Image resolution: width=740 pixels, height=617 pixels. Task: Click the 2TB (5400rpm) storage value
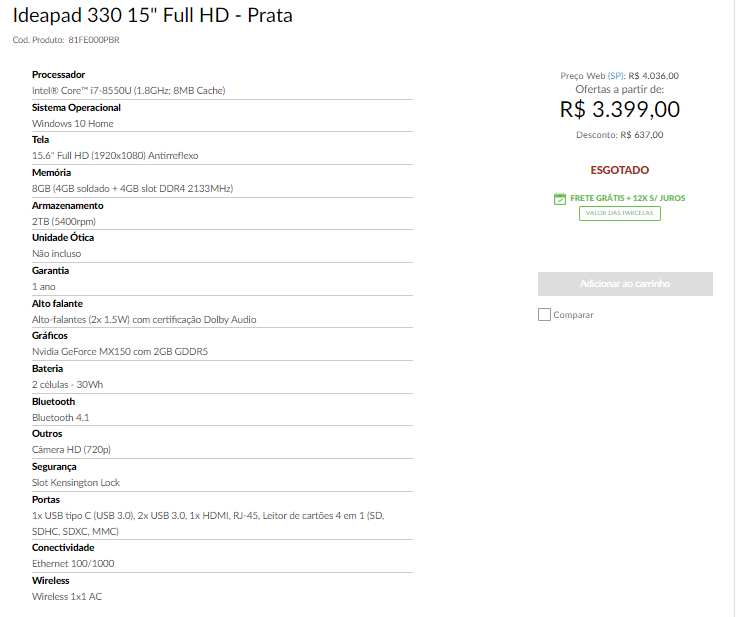point(64,222)
